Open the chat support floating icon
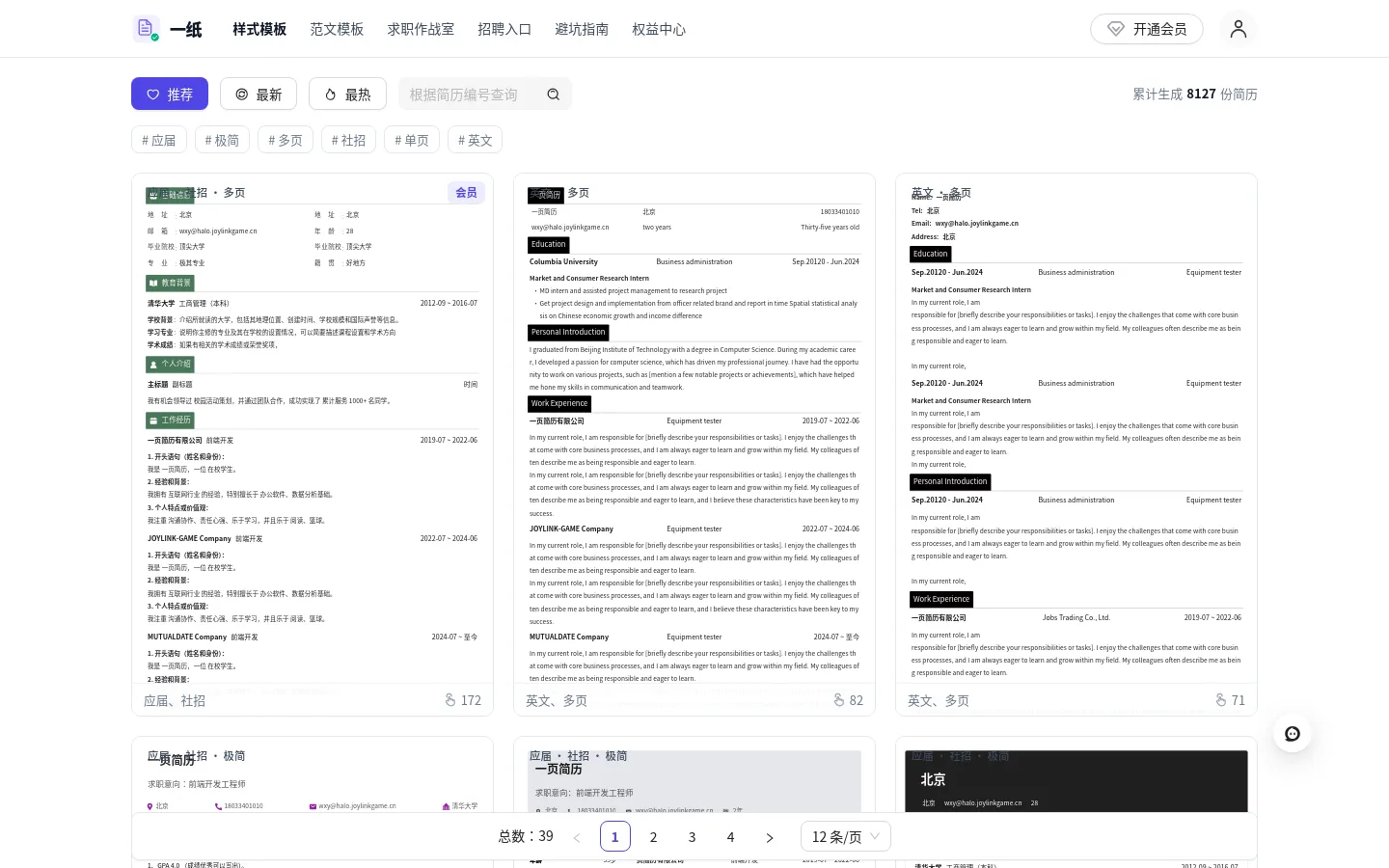 [1293, 734]
